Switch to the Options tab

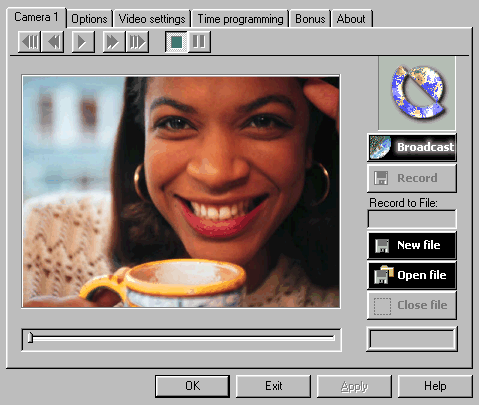click(89, 19)
